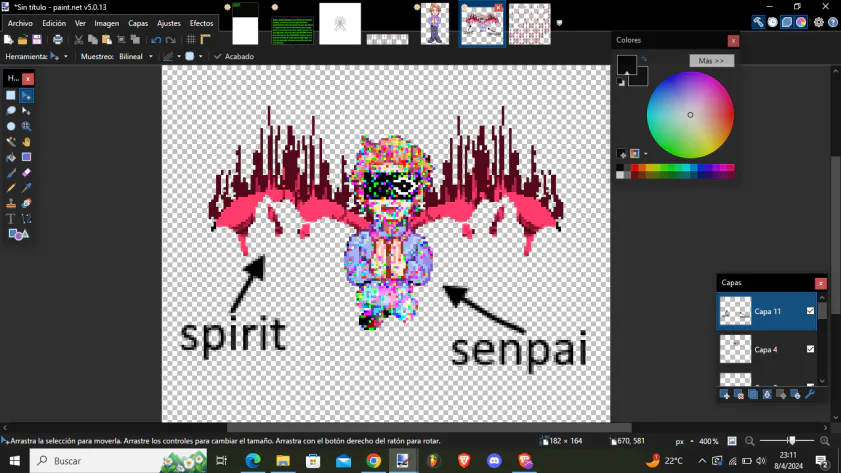Toggle the History window button top-right
This screenshot has height=473, width=841.
(772, 22)
